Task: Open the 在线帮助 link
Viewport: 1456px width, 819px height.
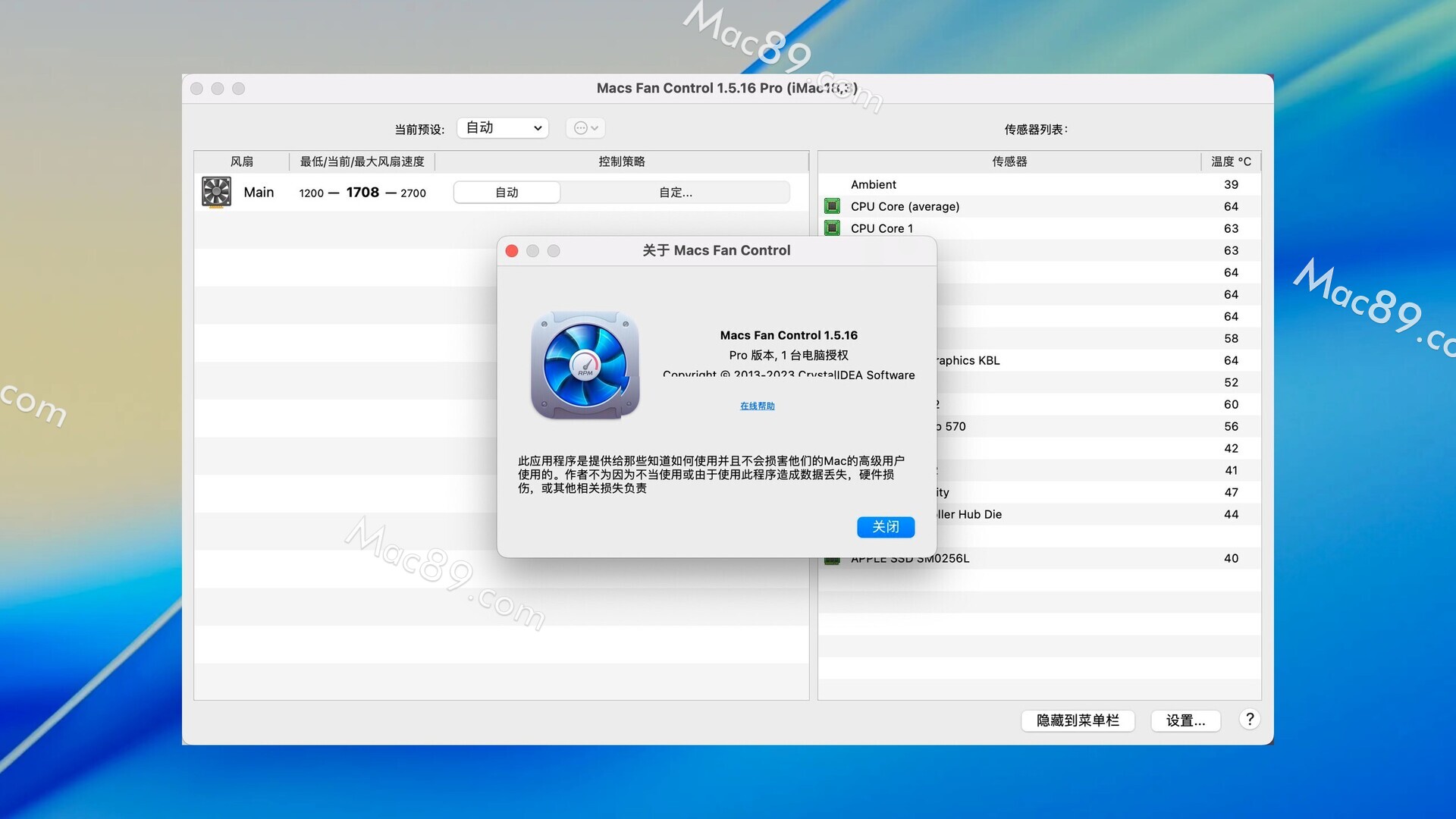Action: click(x=757, y=406)
